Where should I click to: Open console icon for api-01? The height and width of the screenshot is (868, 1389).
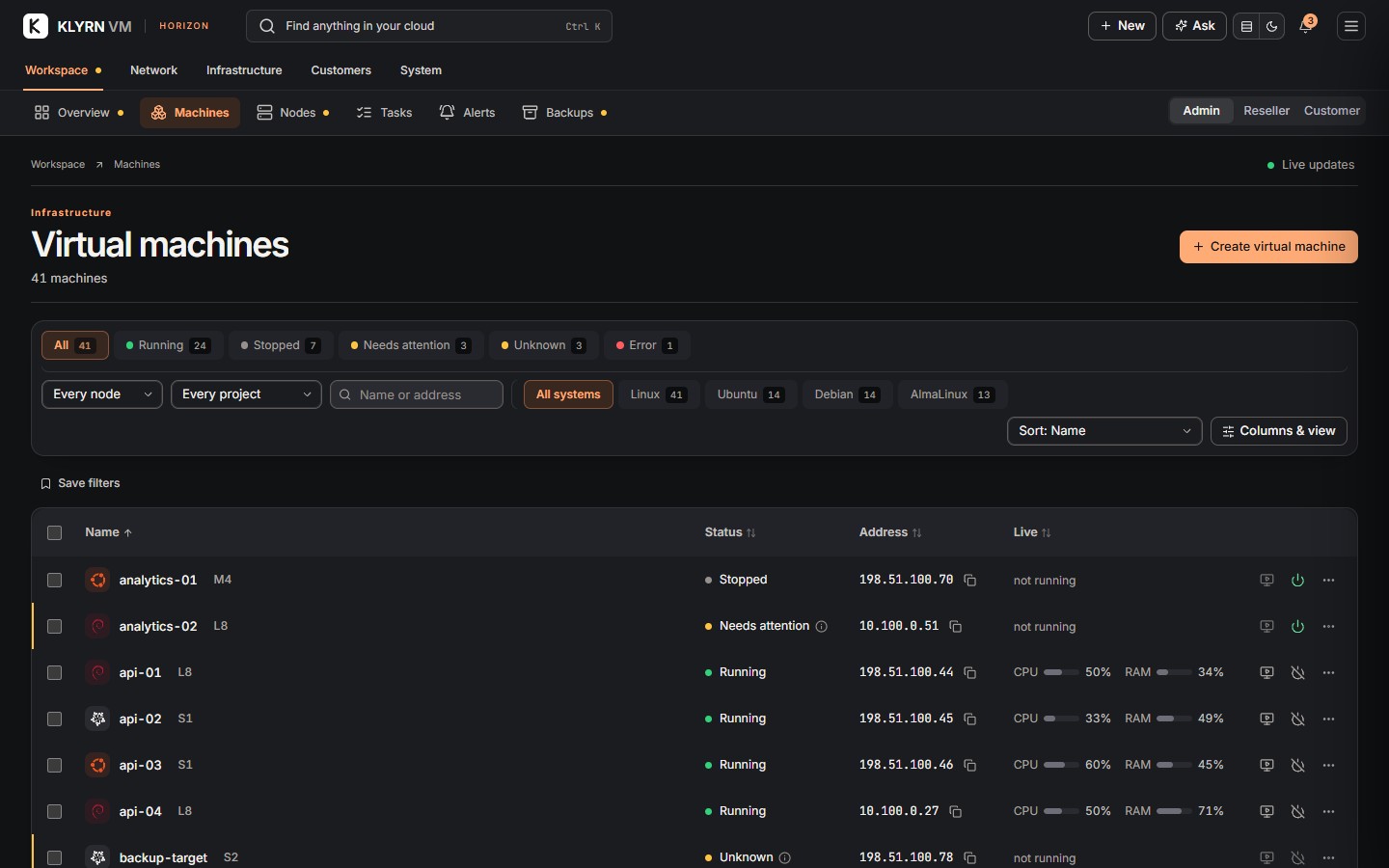pos(1267,673)
